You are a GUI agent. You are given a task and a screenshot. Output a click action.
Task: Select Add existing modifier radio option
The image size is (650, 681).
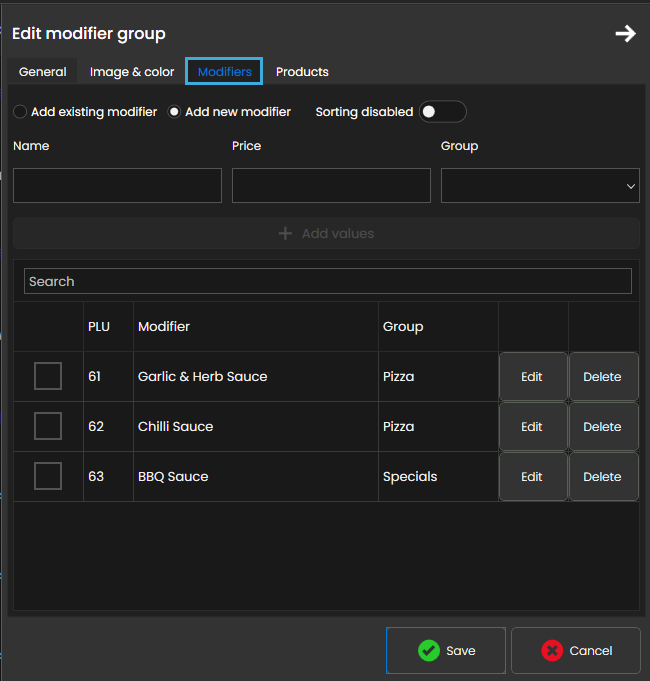click(x=20, y=112)
